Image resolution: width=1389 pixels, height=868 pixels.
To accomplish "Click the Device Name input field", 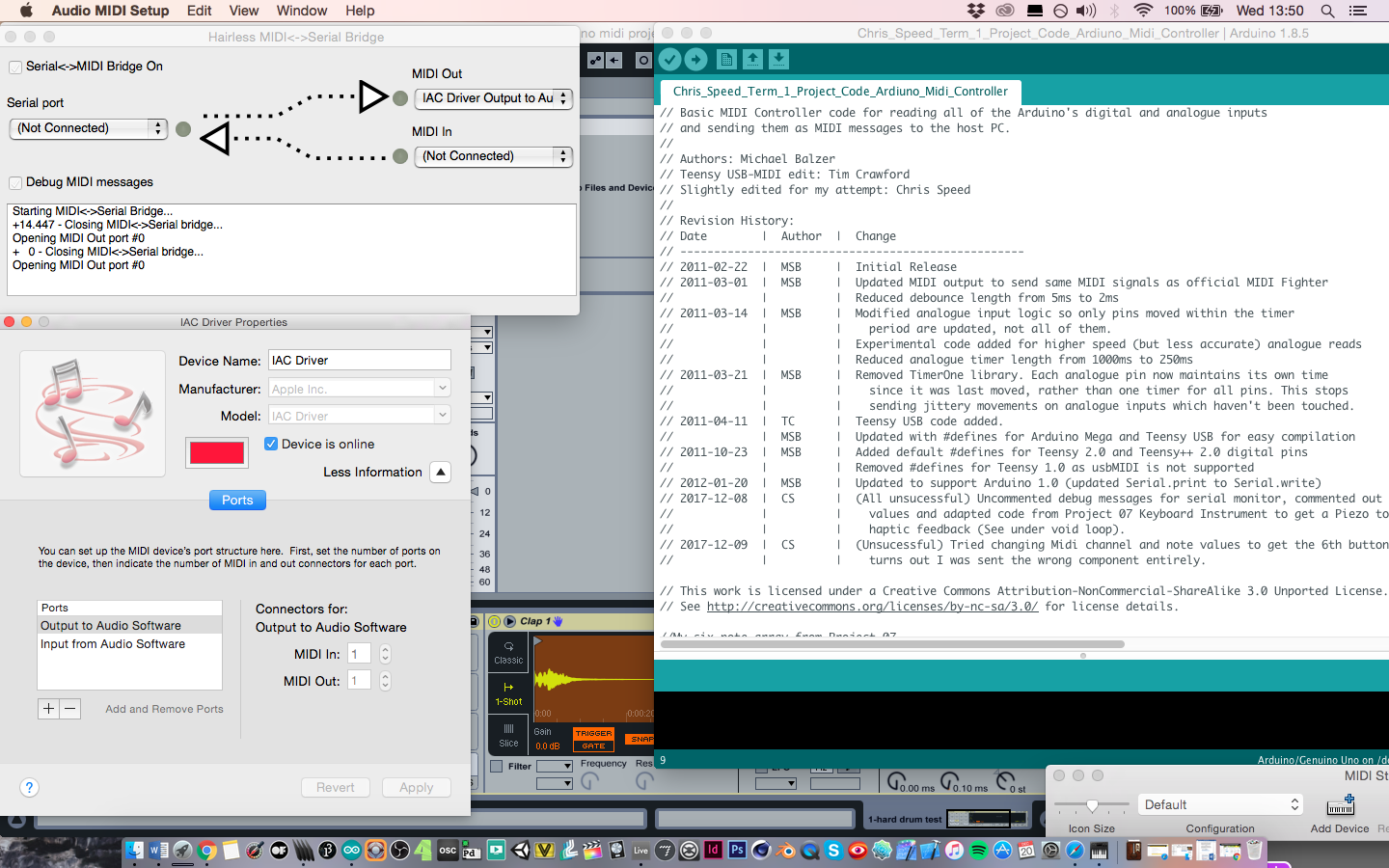I will tap(359, 360).
